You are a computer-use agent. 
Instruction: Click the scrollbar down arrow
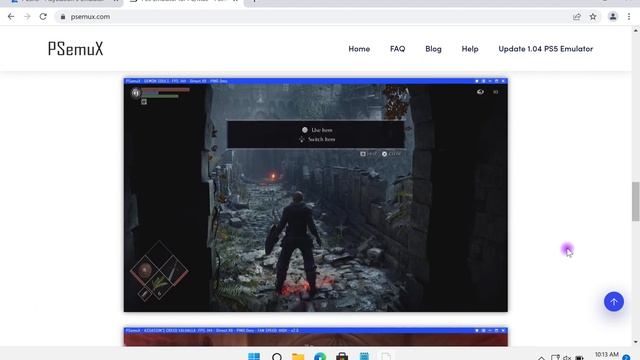[x=636, y=342]
